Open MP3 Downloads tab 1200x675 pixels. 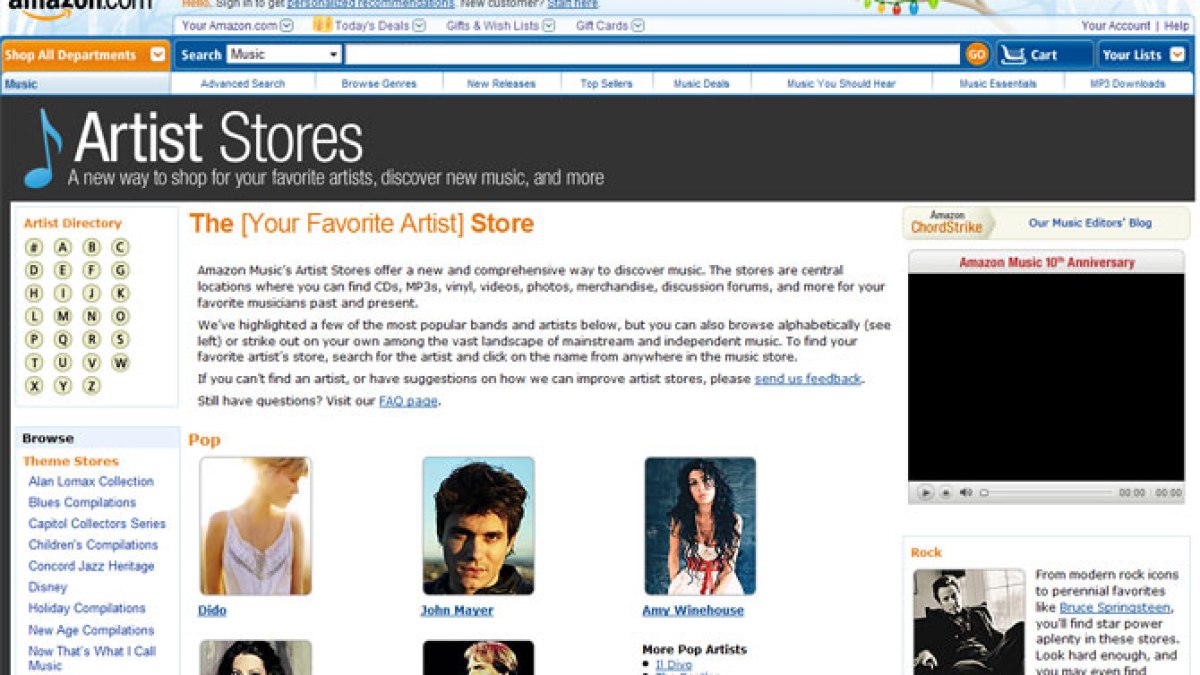click(1128, 84)
